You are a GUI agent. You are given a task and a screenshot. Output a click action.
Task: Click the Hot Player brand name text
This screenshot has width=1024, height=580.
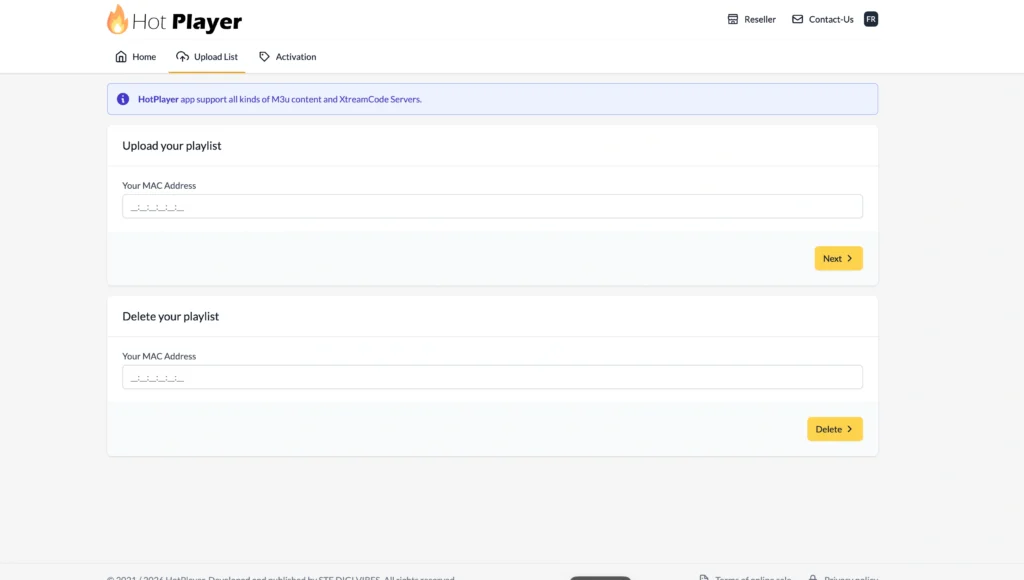click(x=187, y=22)
